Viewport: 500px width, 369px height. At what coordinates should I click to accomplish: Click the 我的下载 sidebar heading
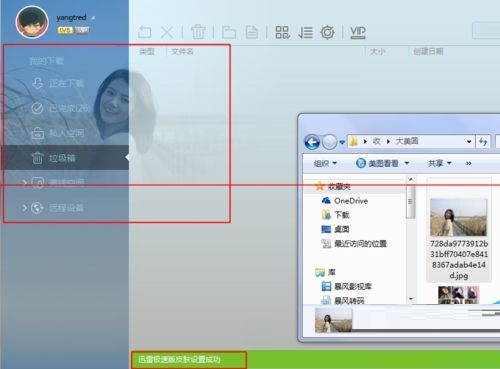[x=46, y=61]
